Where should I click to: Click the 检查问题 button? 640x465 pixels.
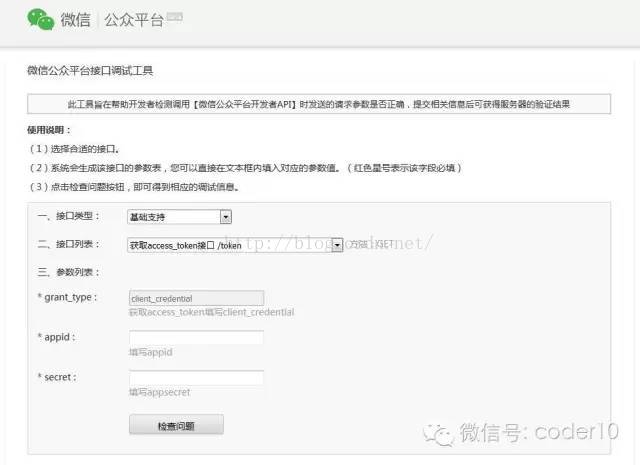pos(176,425)
